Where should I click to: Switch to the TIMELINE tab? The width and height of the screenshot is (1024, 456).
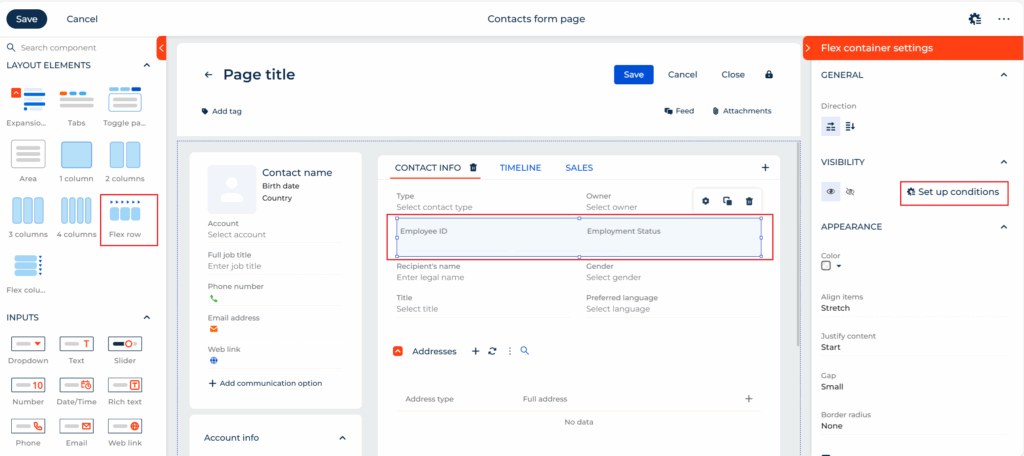pyautogui.click(x=520, y=168)
